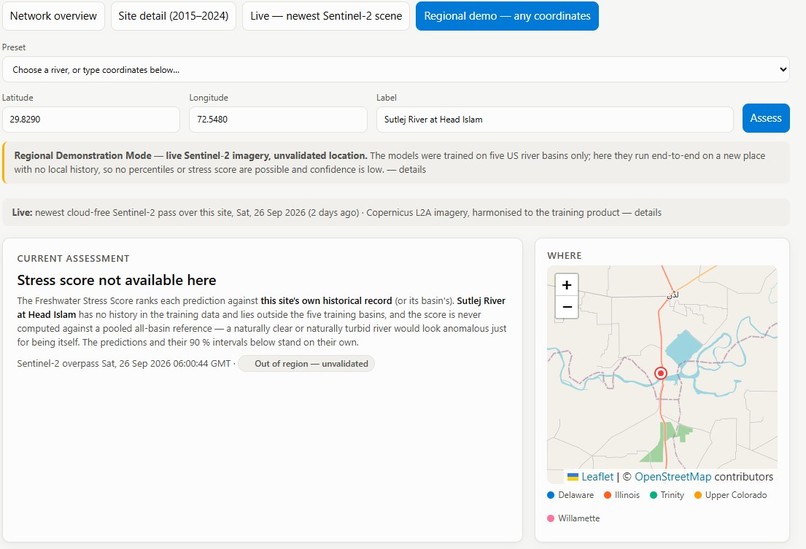The width and height of the screenshot is (806, 549).
Task: Click the WHERE map section label
Action: coord(564,255)
